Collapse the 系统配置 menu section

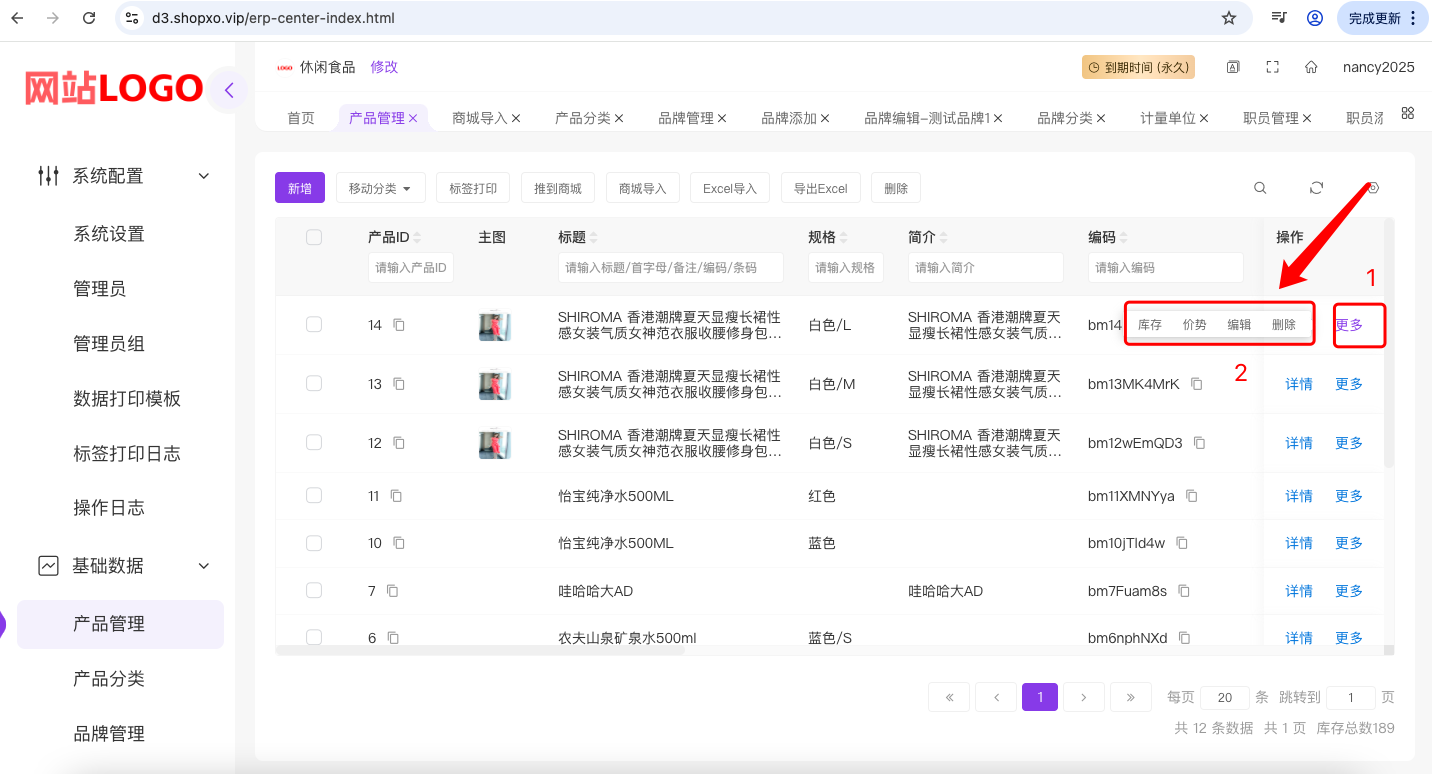(203, 175)
